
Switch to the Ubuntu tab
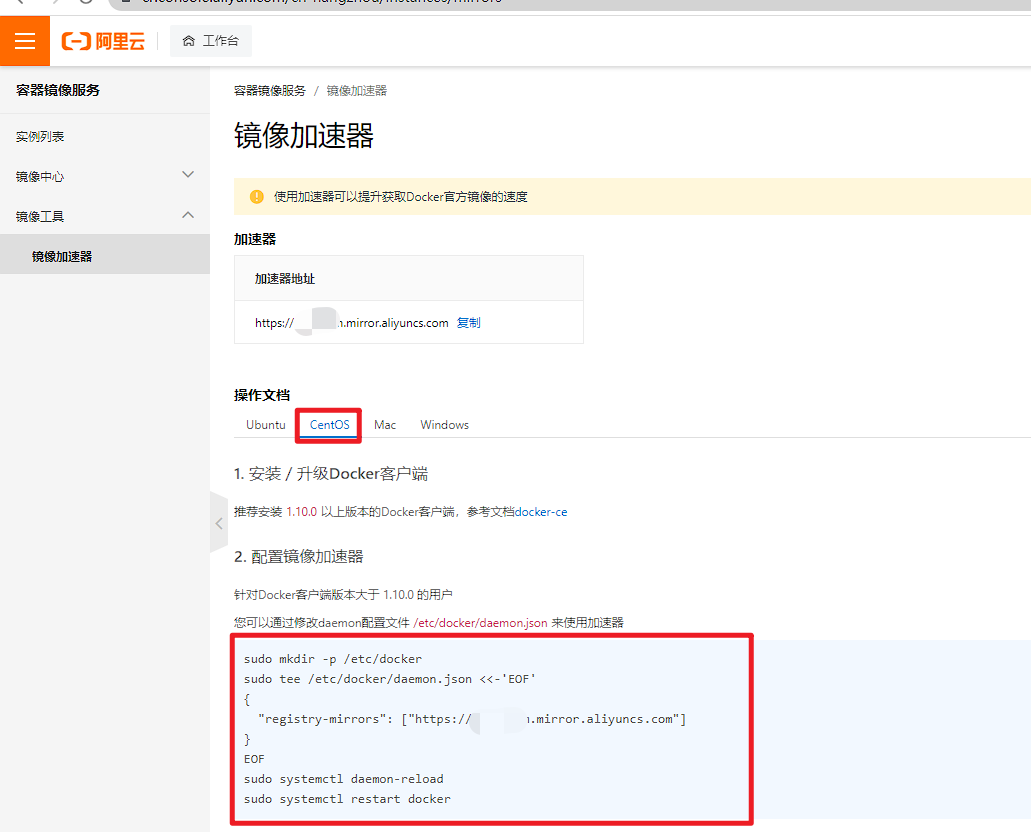(266, 425)
